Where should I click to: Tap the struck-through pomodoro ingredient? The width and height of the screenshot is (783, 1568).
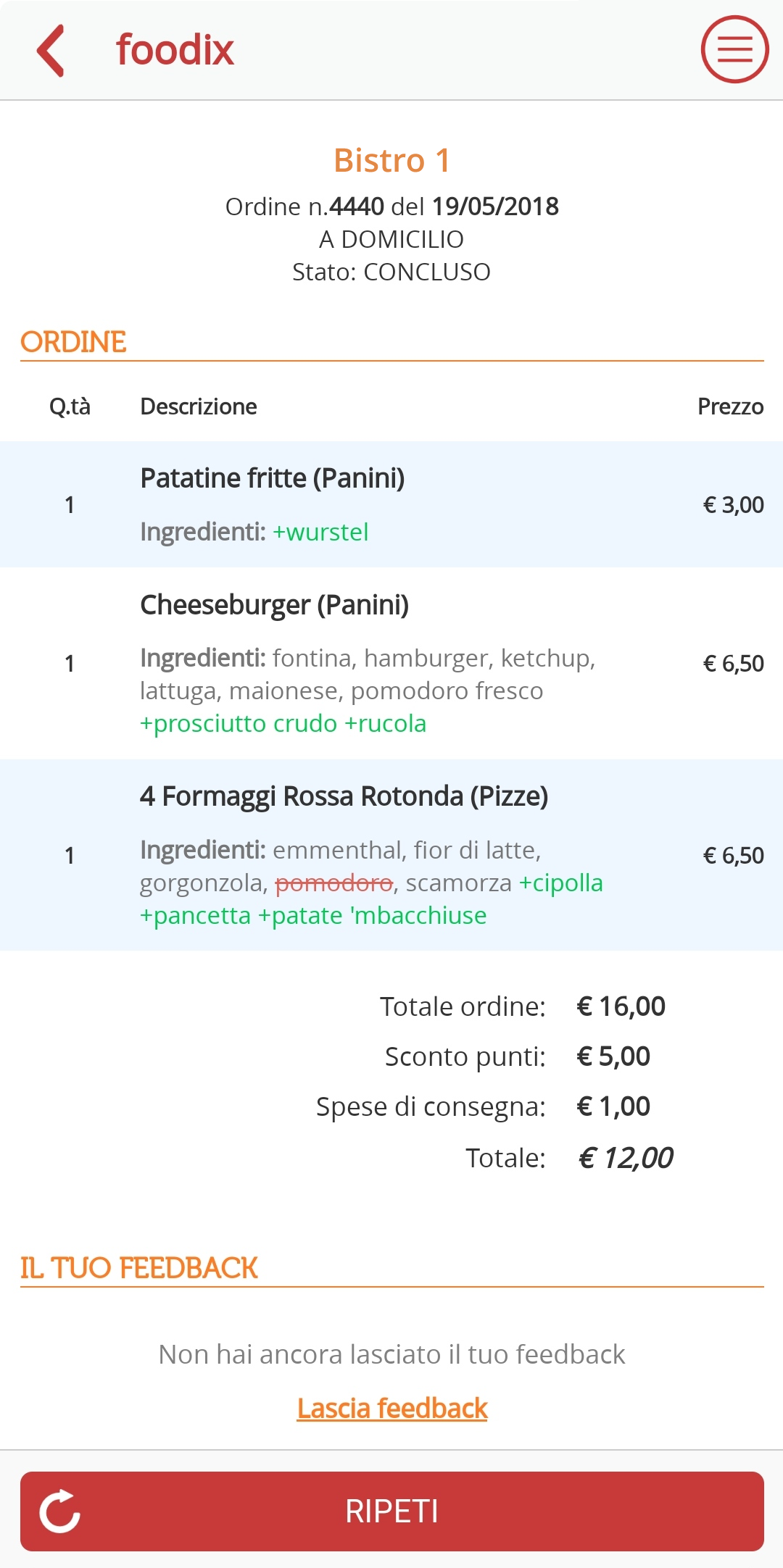[x=334, y=883]
